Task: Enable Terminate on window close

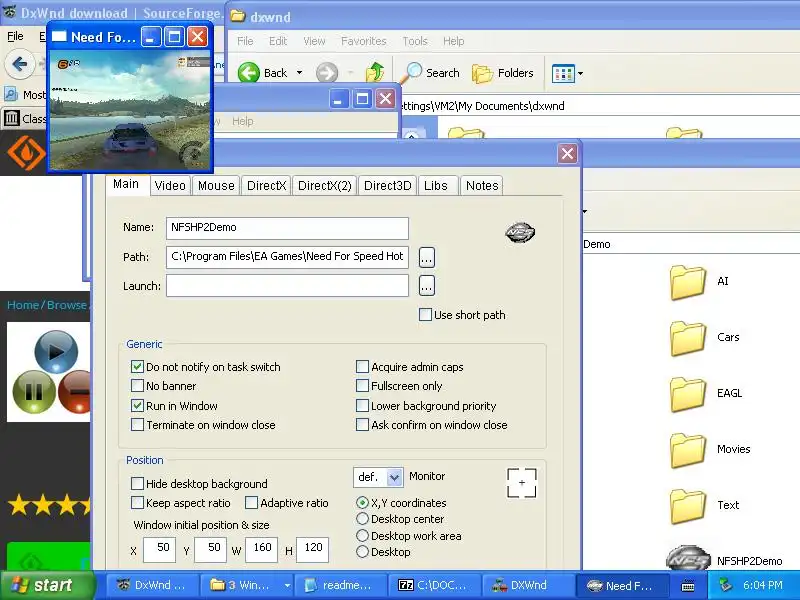Action: pos(137,424)
